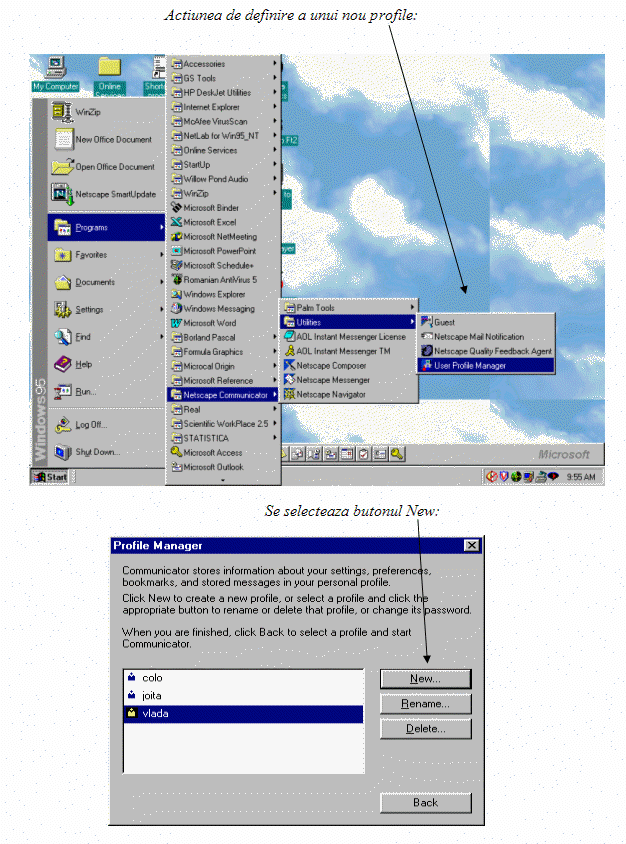The height and width of the screenshot is (844, 626).
Task: Open Microsoft NetMeeting entry
Action: click(x=223, y=236)
